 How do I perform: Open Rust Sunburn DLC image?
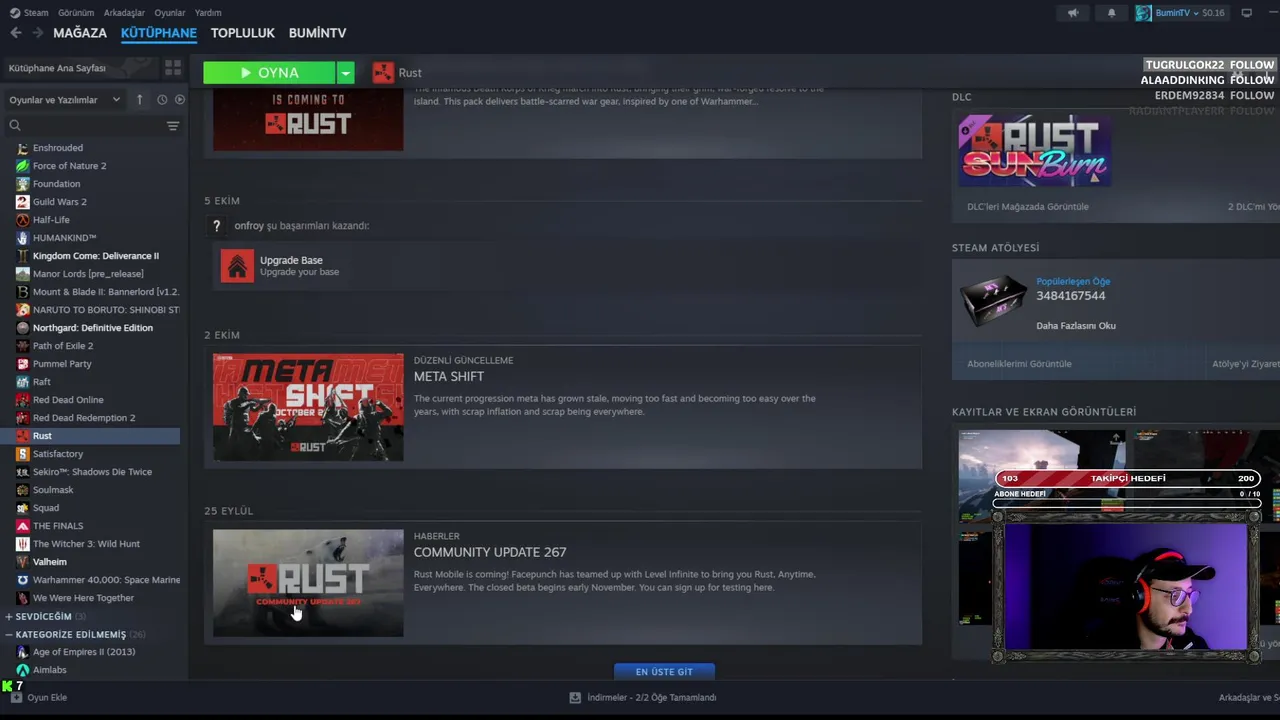tap(1035, 150)
